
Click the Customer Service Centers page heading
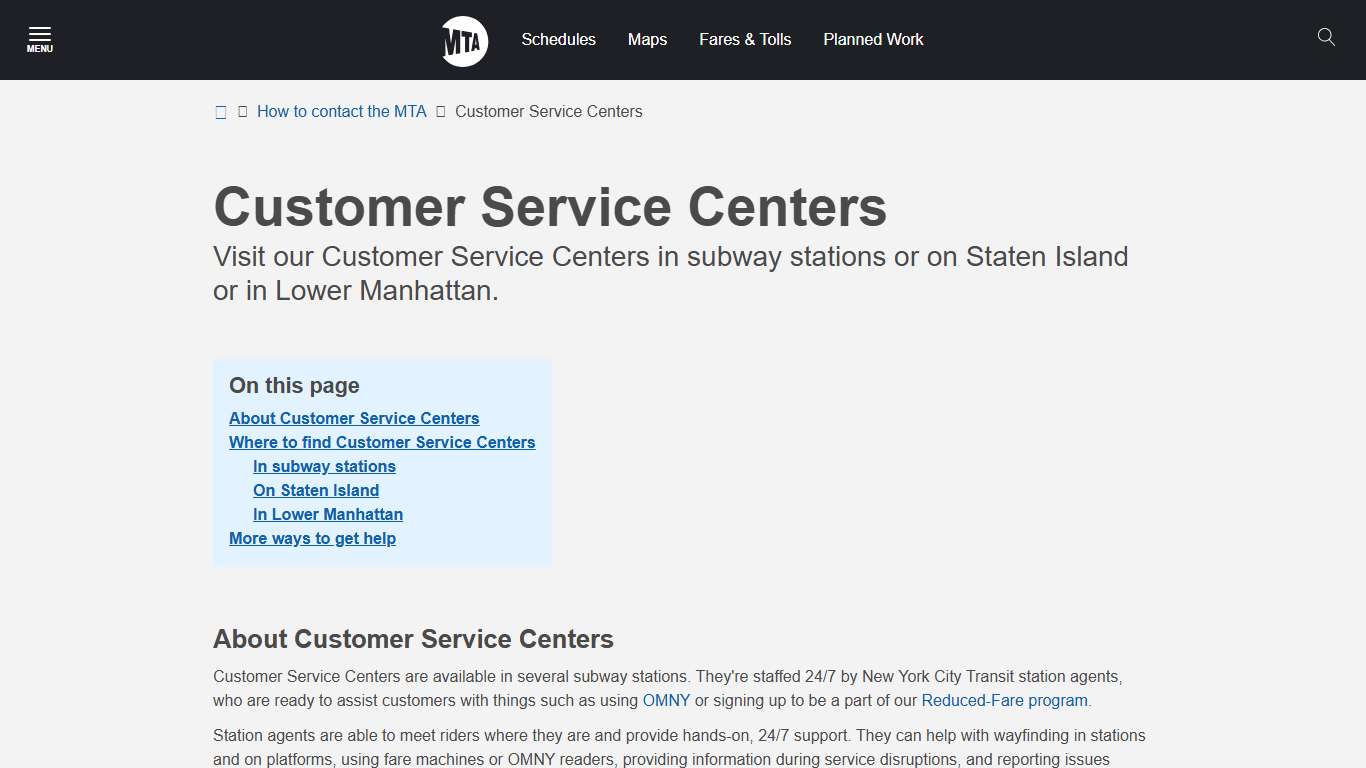coord(550,207)
